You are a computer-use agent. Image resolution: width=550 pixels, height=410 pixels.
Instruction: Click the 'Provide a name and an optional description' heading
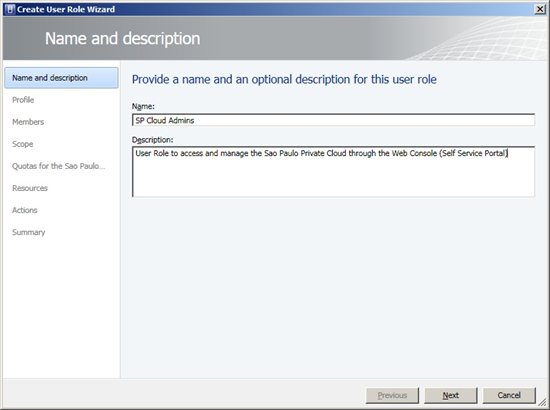[284, 79]
